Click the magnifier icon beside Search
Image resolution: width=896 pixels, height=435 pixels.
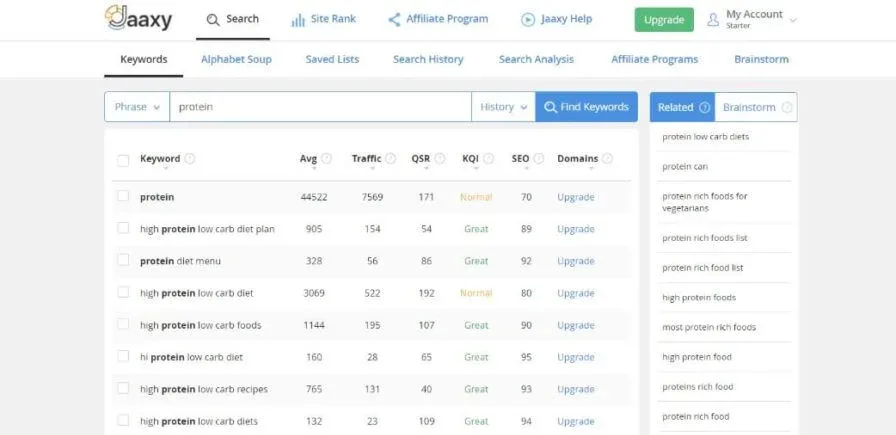point(213,20)
